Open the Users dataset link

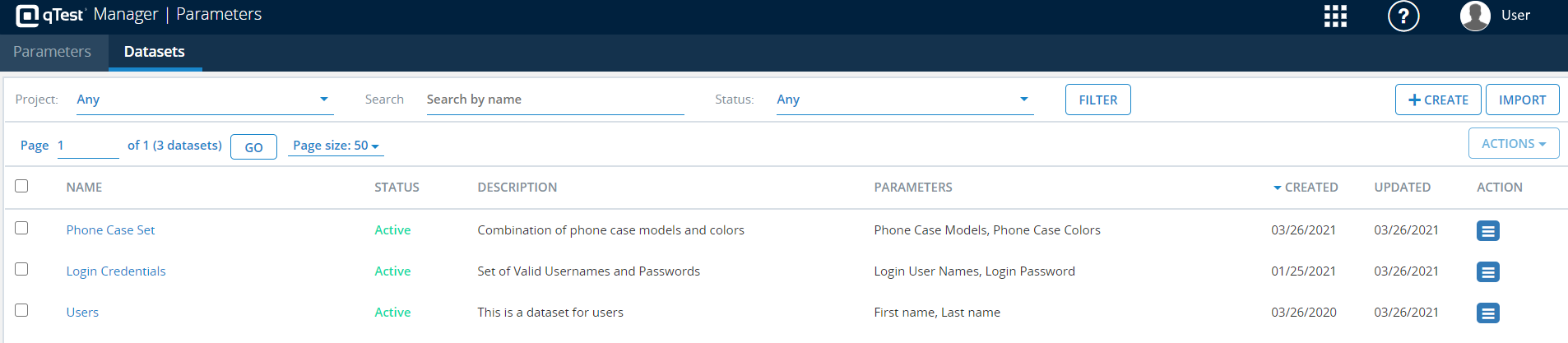(x=82, y=313)
